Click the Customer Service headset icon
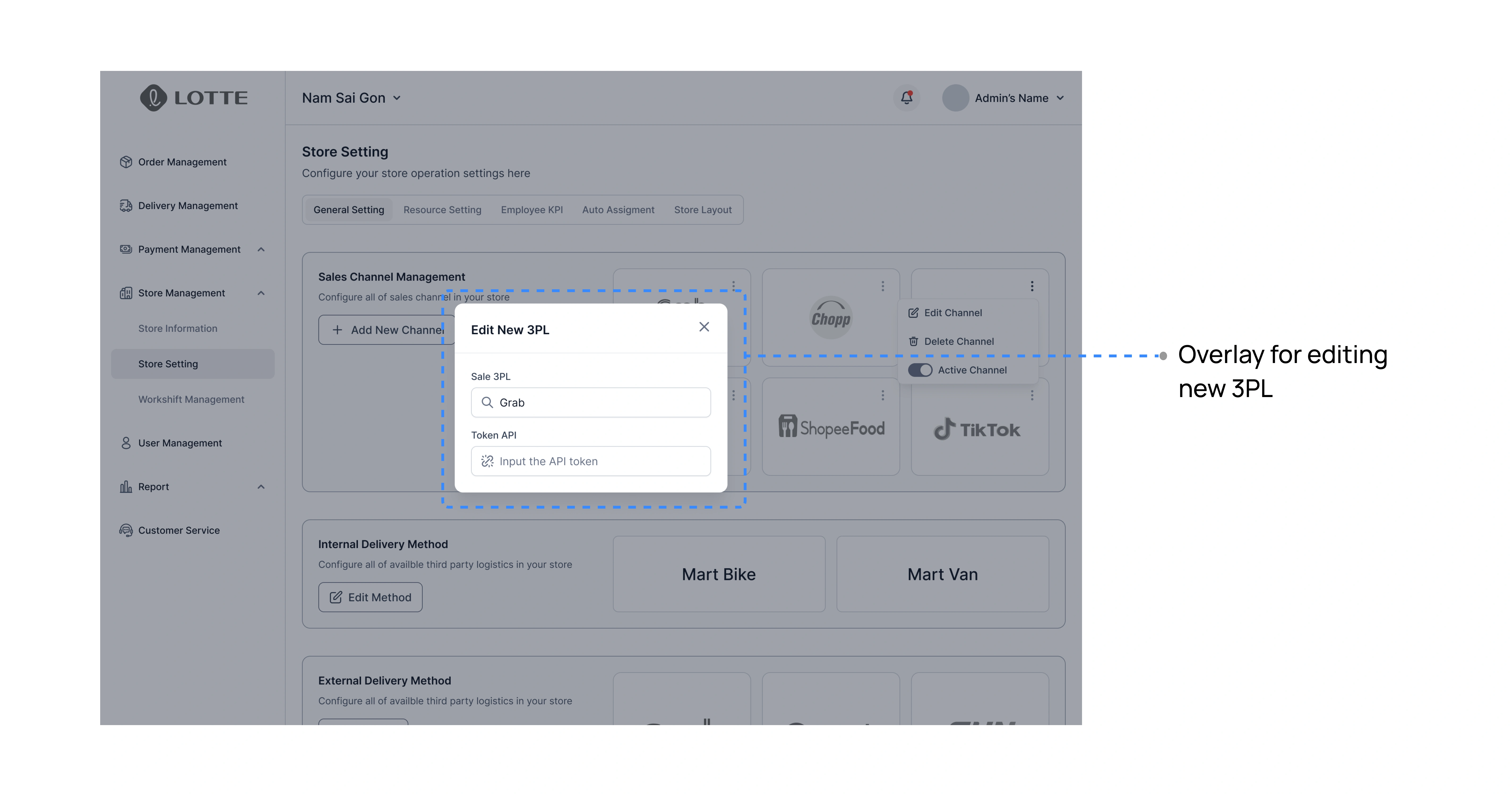This screenshot has height=796, width=1512. pyautogui.click(x=126, y=530)
